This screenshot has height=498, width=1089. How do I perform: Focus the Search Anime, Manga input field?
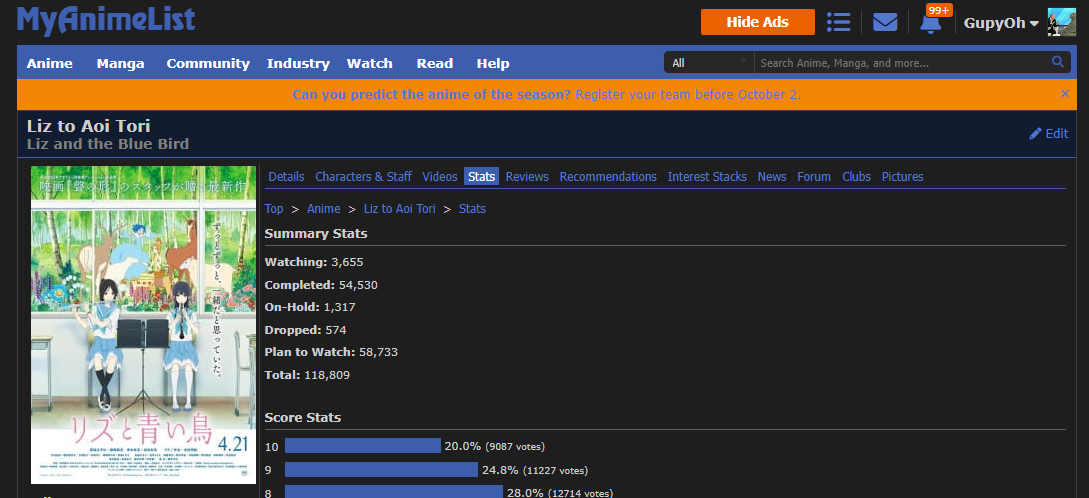(x=900, y=63)
